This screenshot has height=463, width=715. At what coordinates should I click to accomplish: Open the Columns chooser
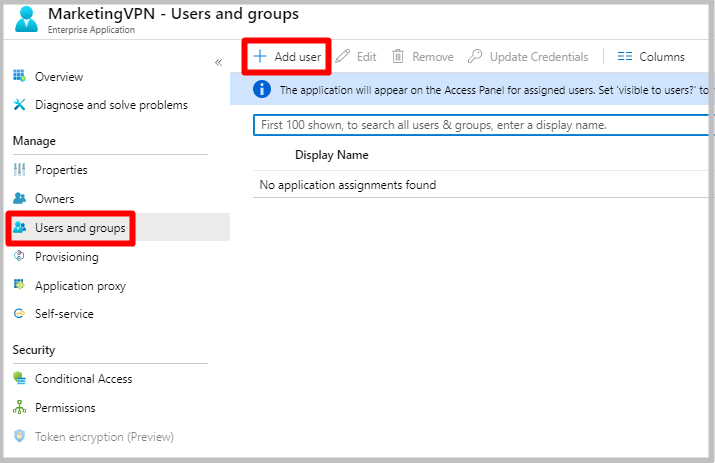tap(651, 57)
